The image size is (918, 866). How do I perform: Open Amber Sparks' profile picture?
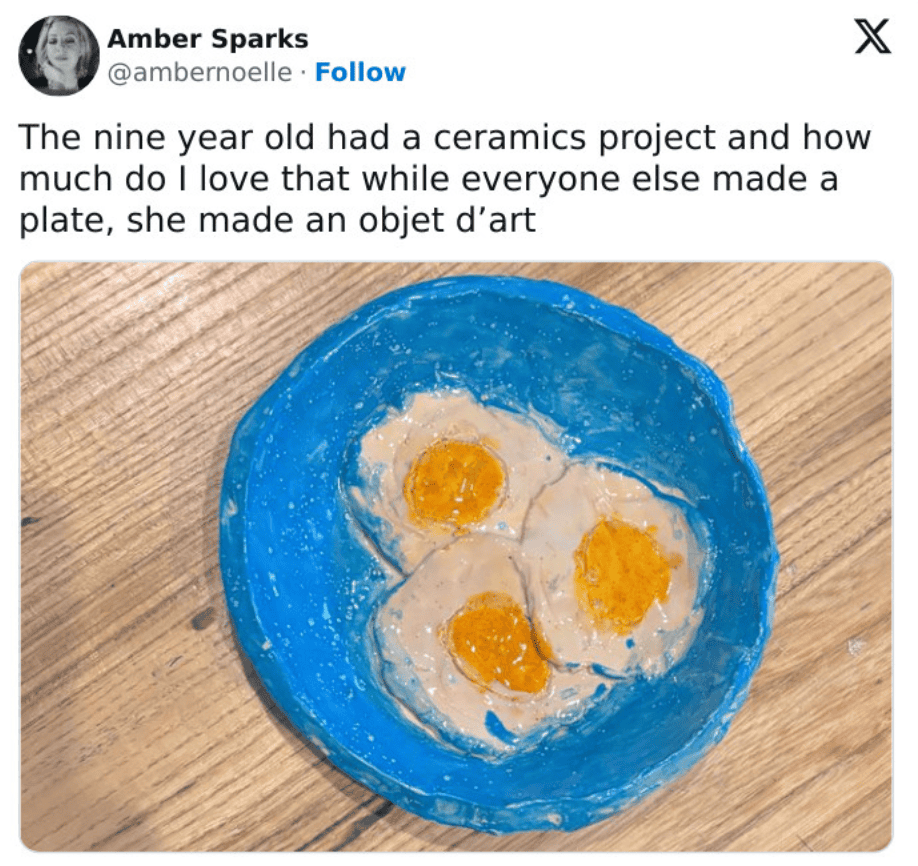[x=57, y=57]
